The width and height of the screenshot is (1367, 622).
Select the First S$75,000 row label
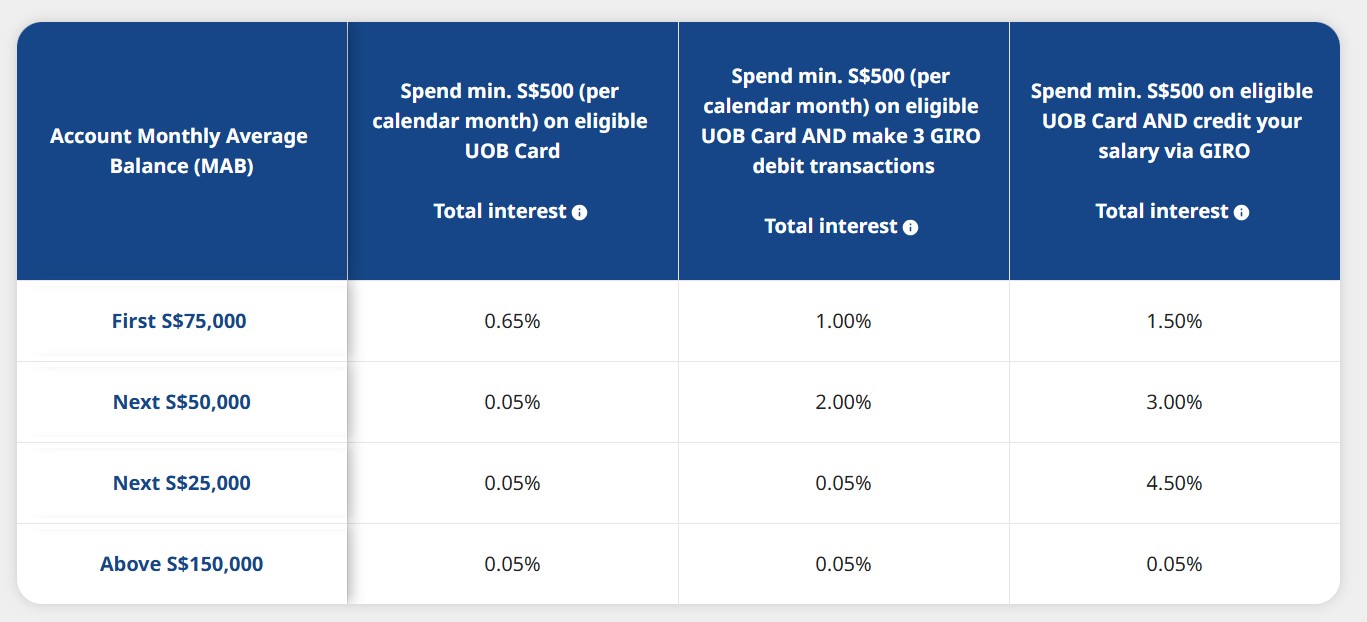[179, 321]
